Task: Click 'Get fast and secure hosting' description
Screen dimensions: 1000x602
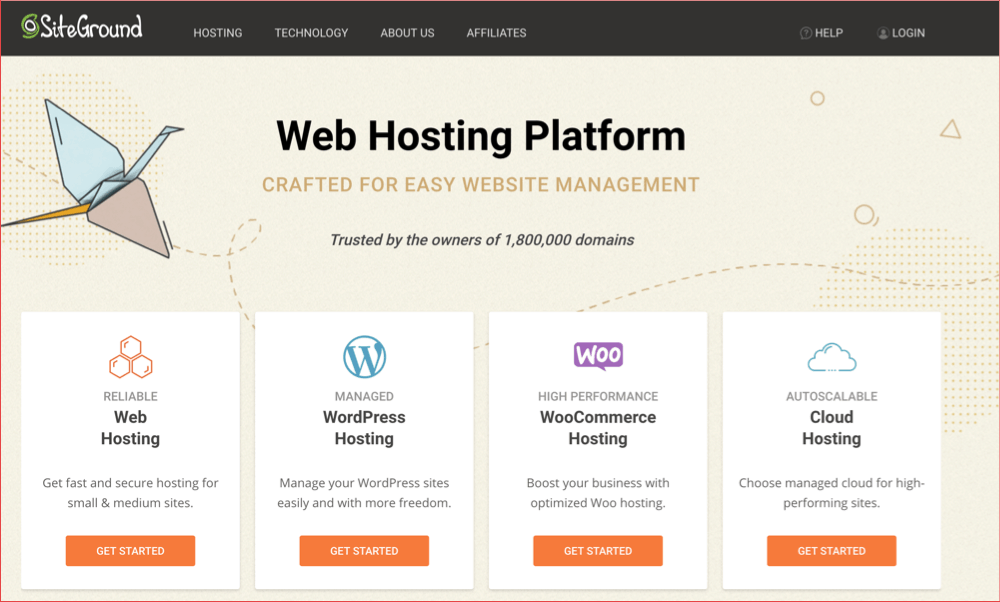Action: [130, 493]
